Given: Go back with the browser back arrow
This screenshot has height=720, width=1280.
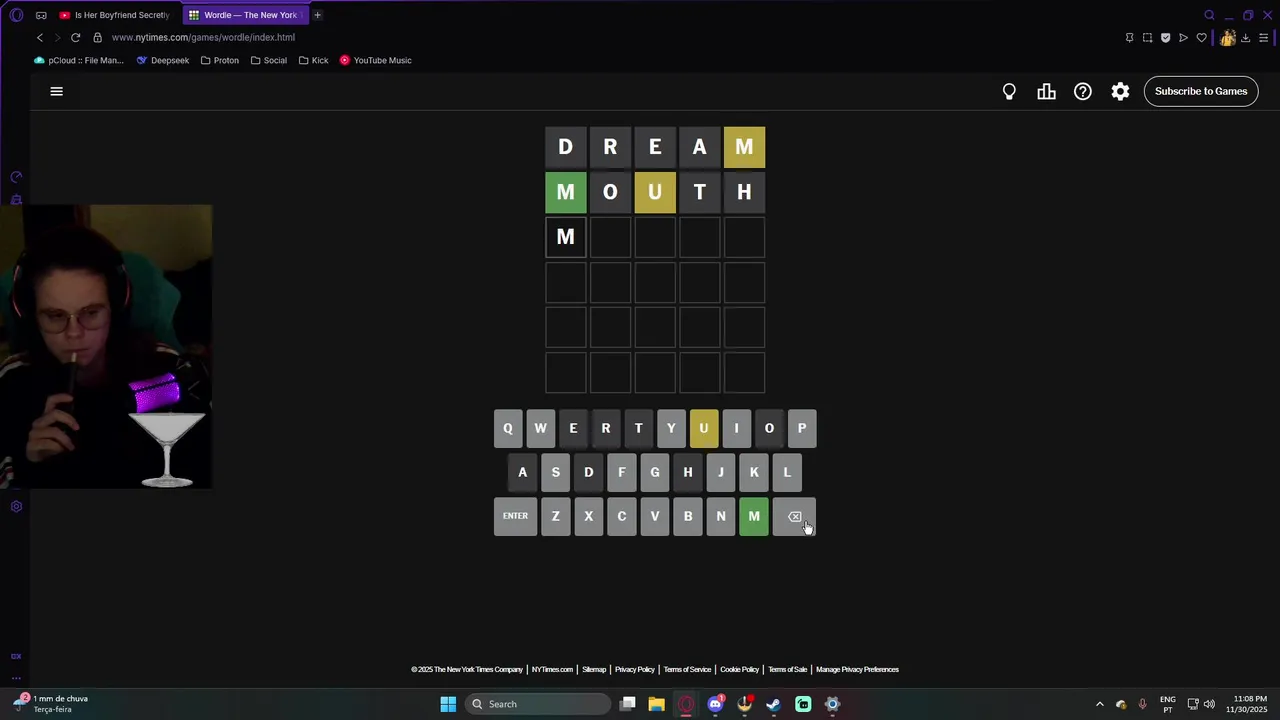Looking at the screenshot, I should (x=40, y=37).
